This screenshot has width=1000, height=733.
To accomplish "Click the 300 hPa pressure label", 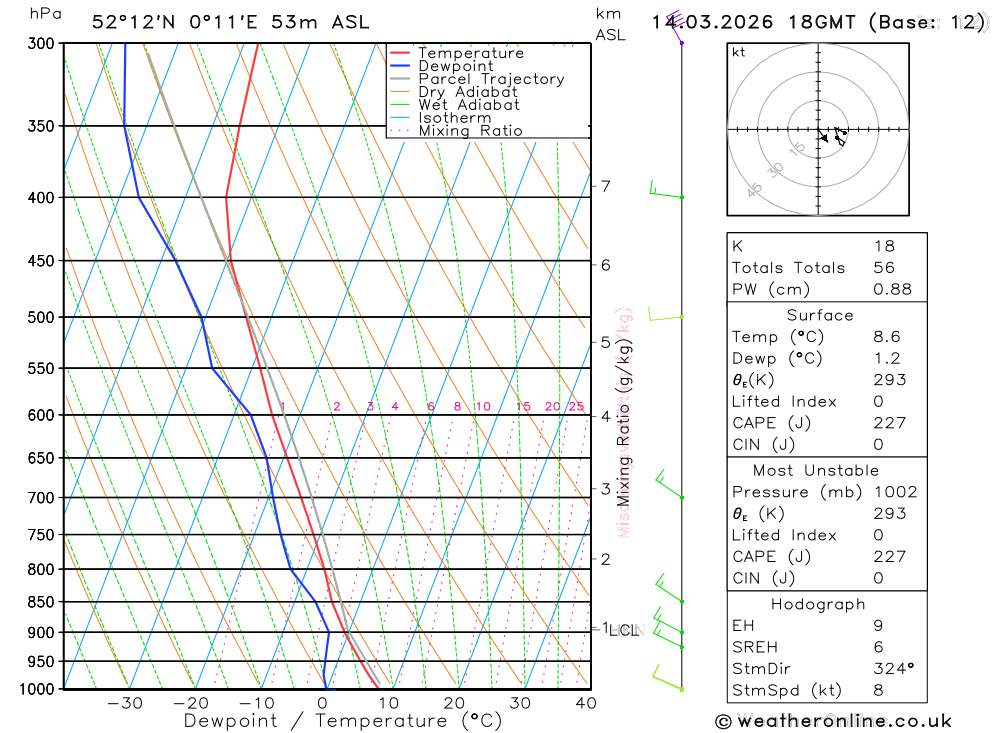I will pos(41,43).
